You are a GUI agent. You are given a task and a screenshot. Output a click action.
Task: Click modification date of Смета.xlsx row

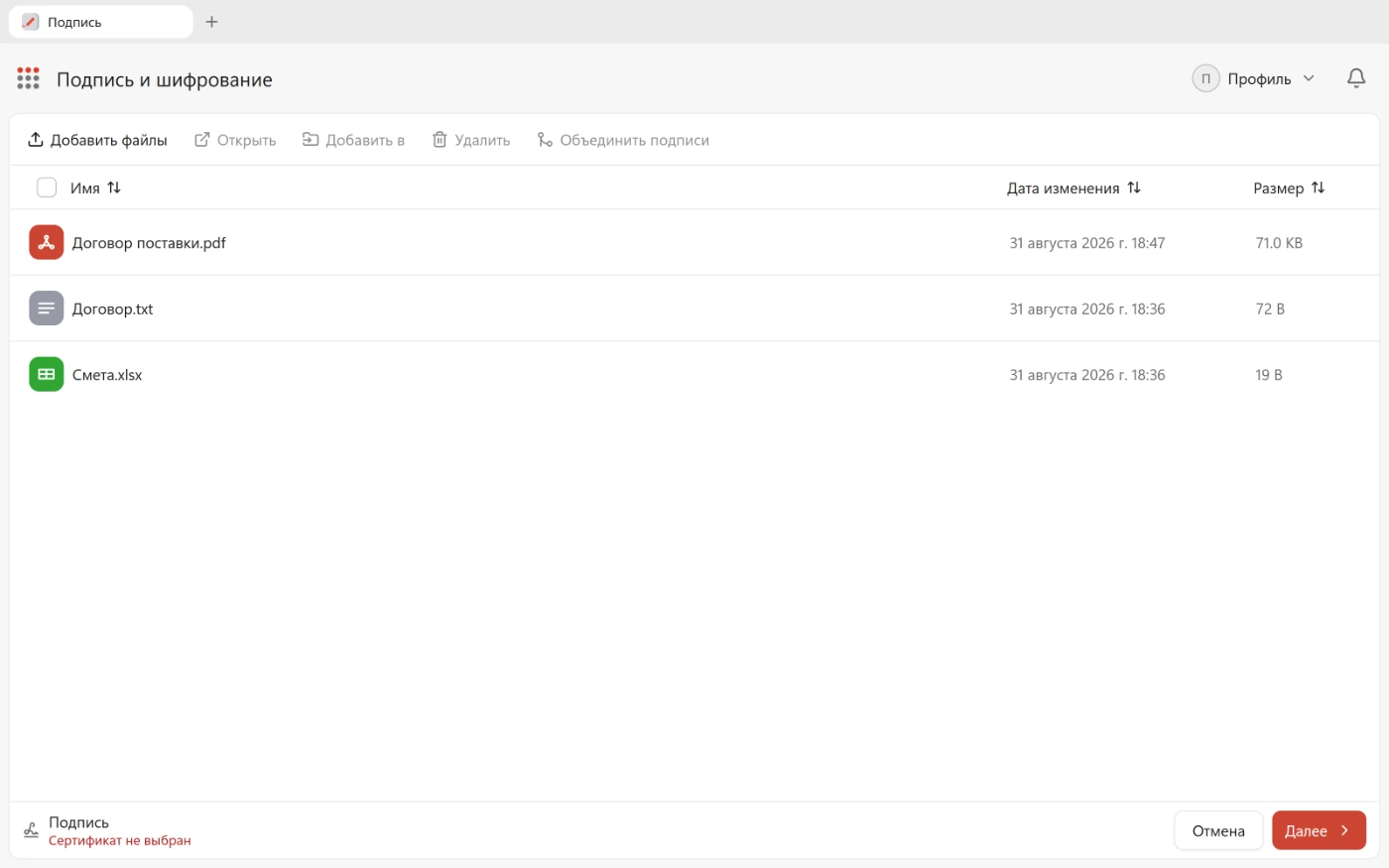[1087, 375]
